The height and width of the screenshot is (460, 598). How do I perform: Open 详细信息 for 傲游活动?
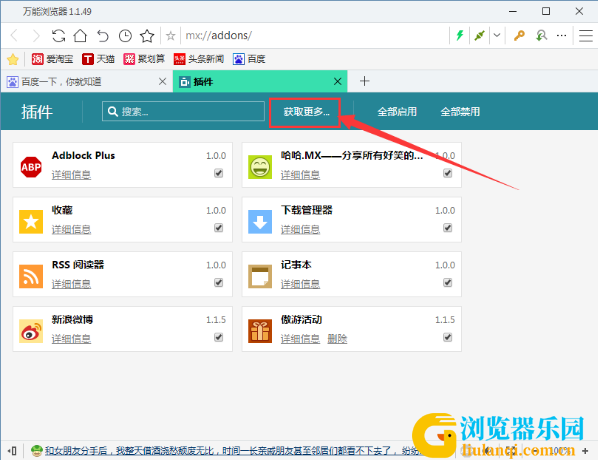[301, 339]
